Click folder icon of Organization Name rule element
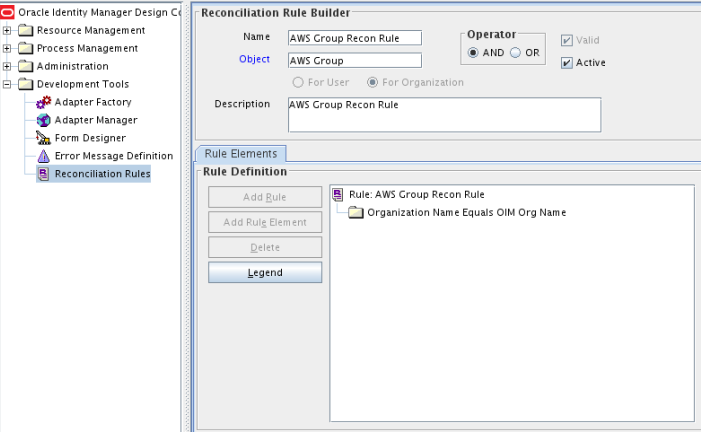This screenshot has height=432, width=701. click(x=356, y=212)
